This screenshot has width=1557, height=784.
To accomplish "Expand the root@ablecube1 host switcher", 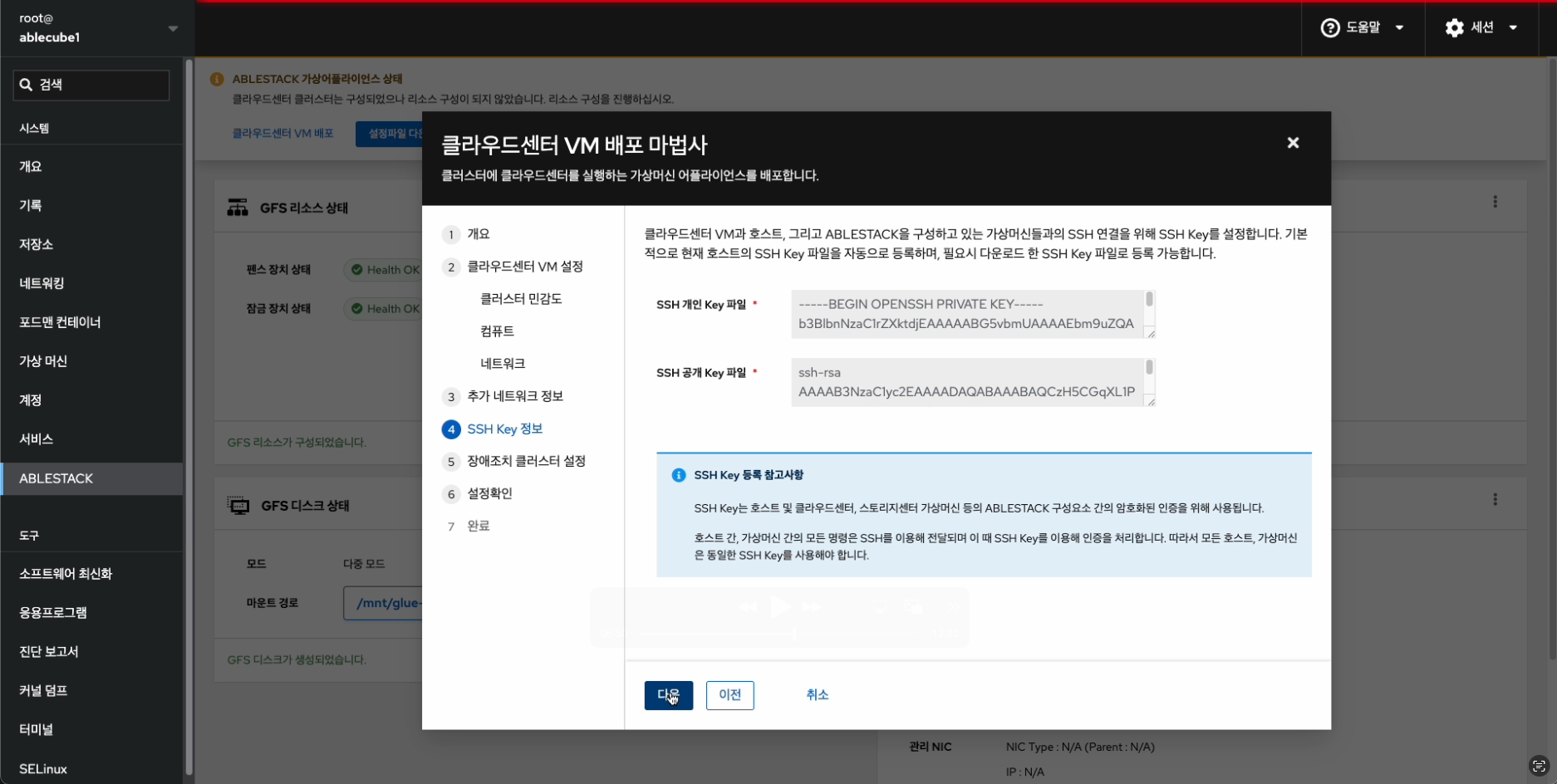I will [x=98, y=28].
